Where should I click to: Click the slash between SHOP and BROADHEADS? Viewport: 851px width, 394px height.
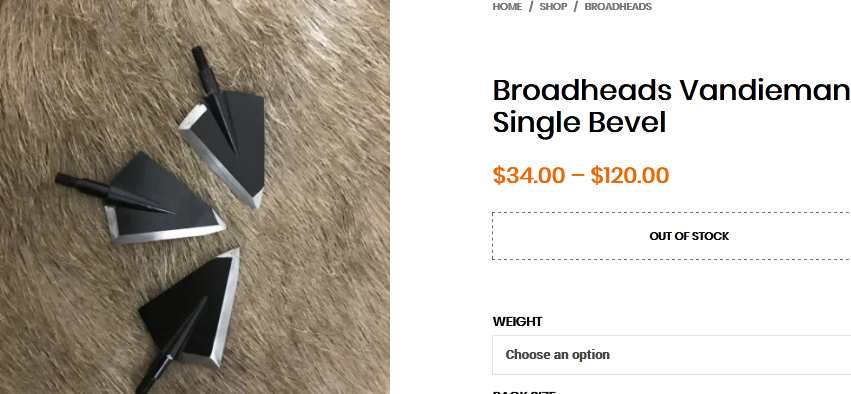coord(575,7)
